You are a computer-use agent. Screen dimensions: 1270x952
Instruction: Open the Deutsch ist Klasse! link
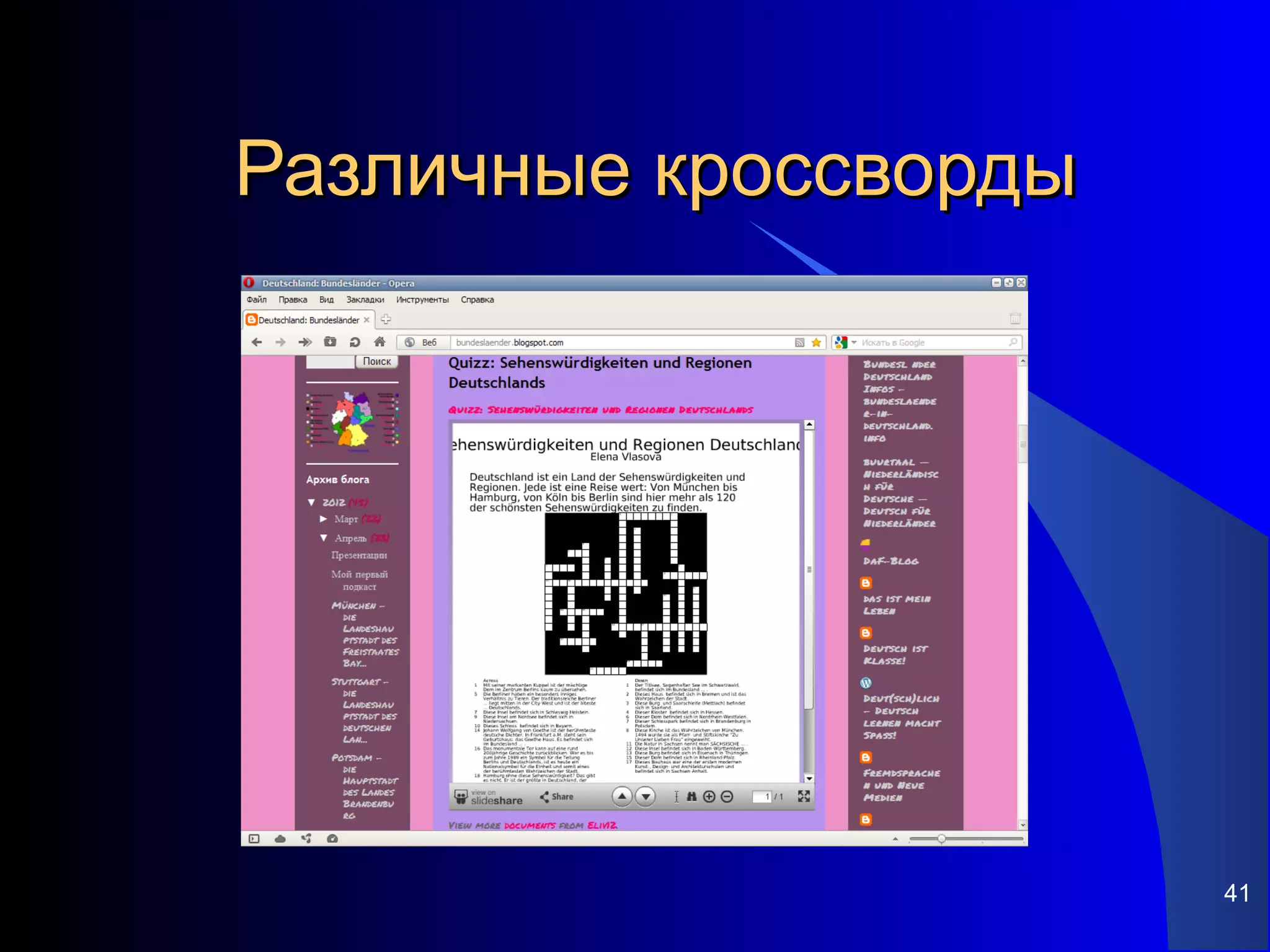(x=895, y=654)
